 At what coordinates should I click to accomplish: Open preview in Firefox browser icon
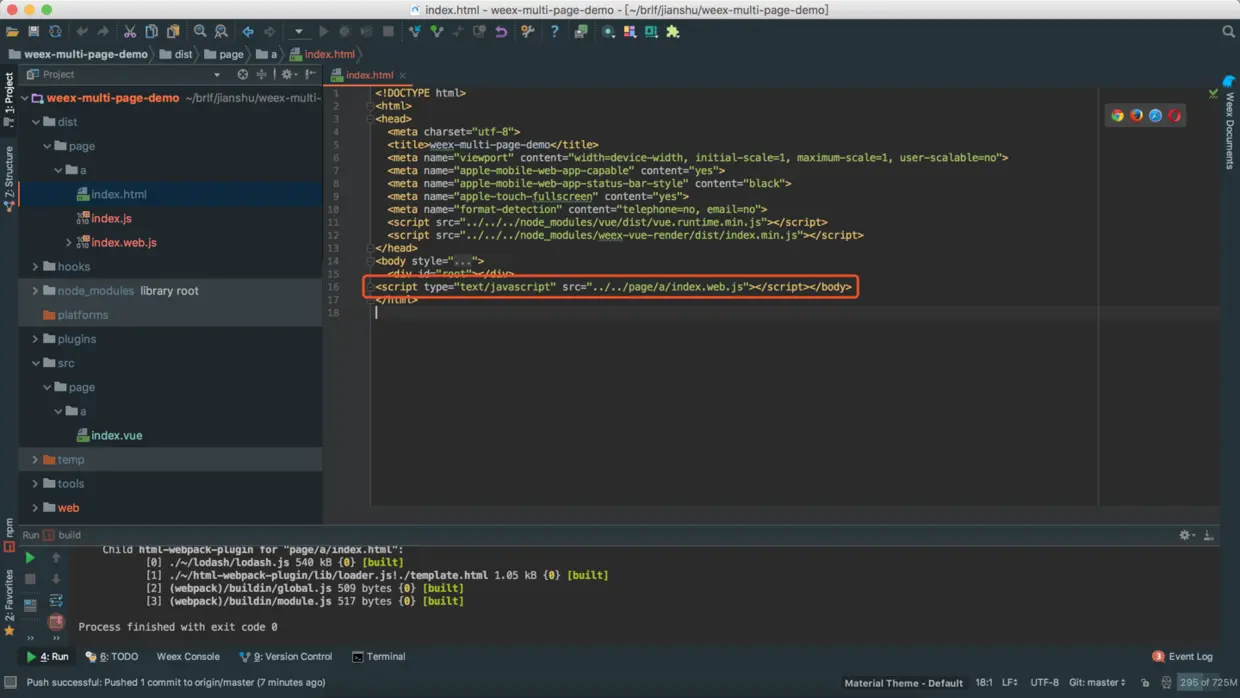coord(1136,116)
